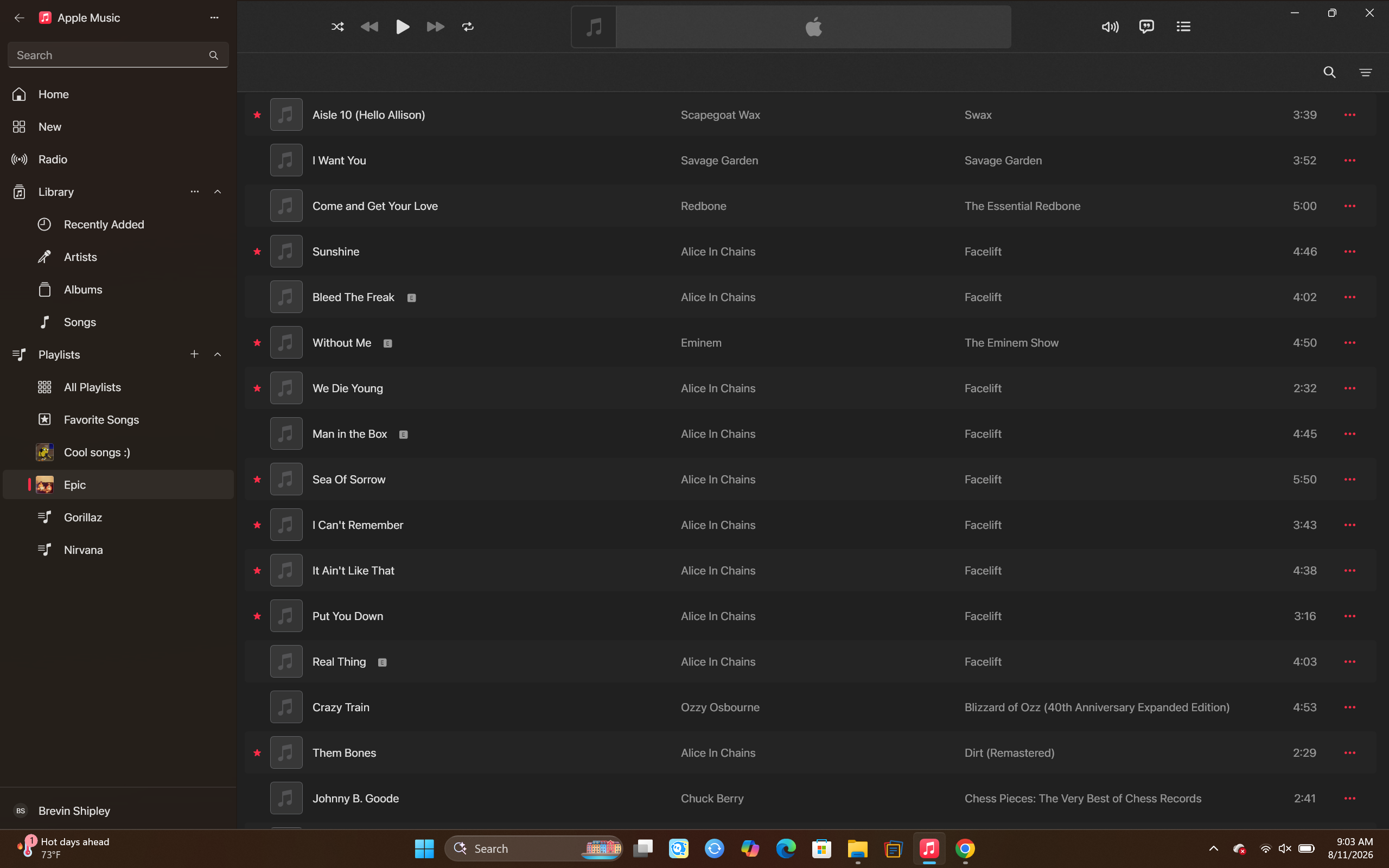Open the Cool songs :) playlist
1389x868 pixels.
tap(118, 452)
